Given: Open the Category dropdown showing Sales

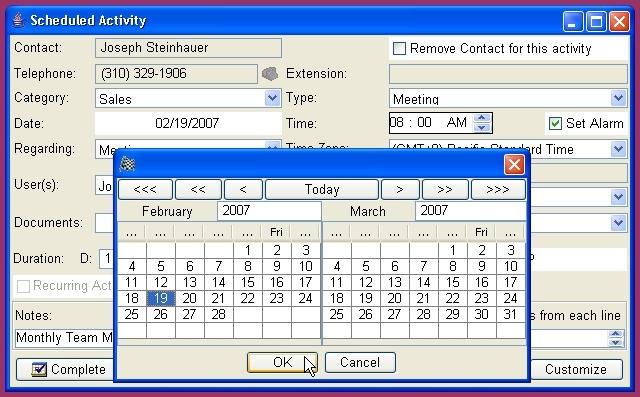Looking at the screenshot, I should [272, 98].
